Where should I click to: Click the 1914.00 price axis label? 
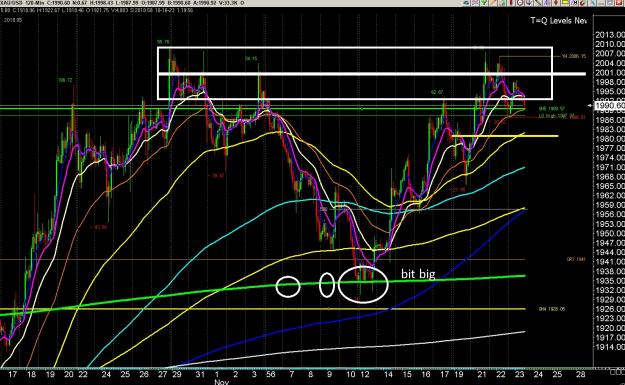point(610,347)
